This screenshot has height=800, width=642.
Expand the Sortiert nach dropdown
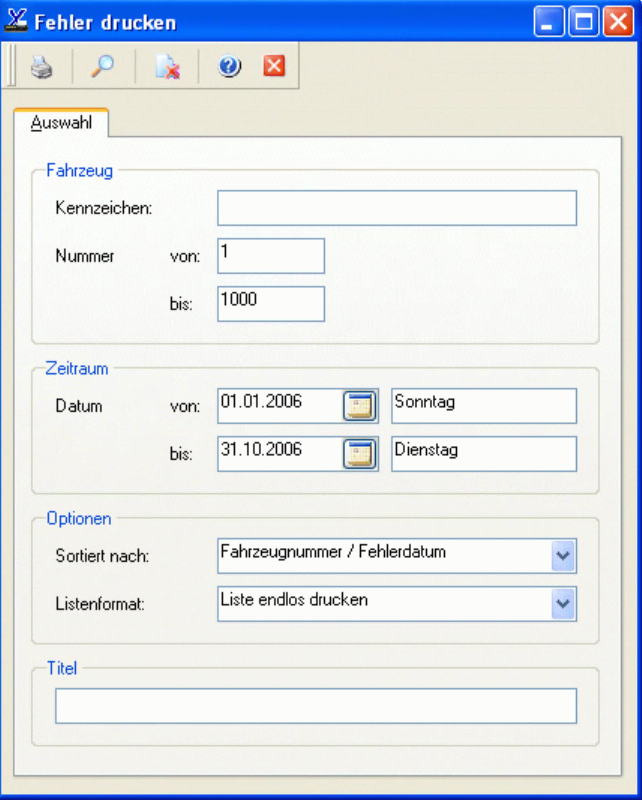point(563,555)
